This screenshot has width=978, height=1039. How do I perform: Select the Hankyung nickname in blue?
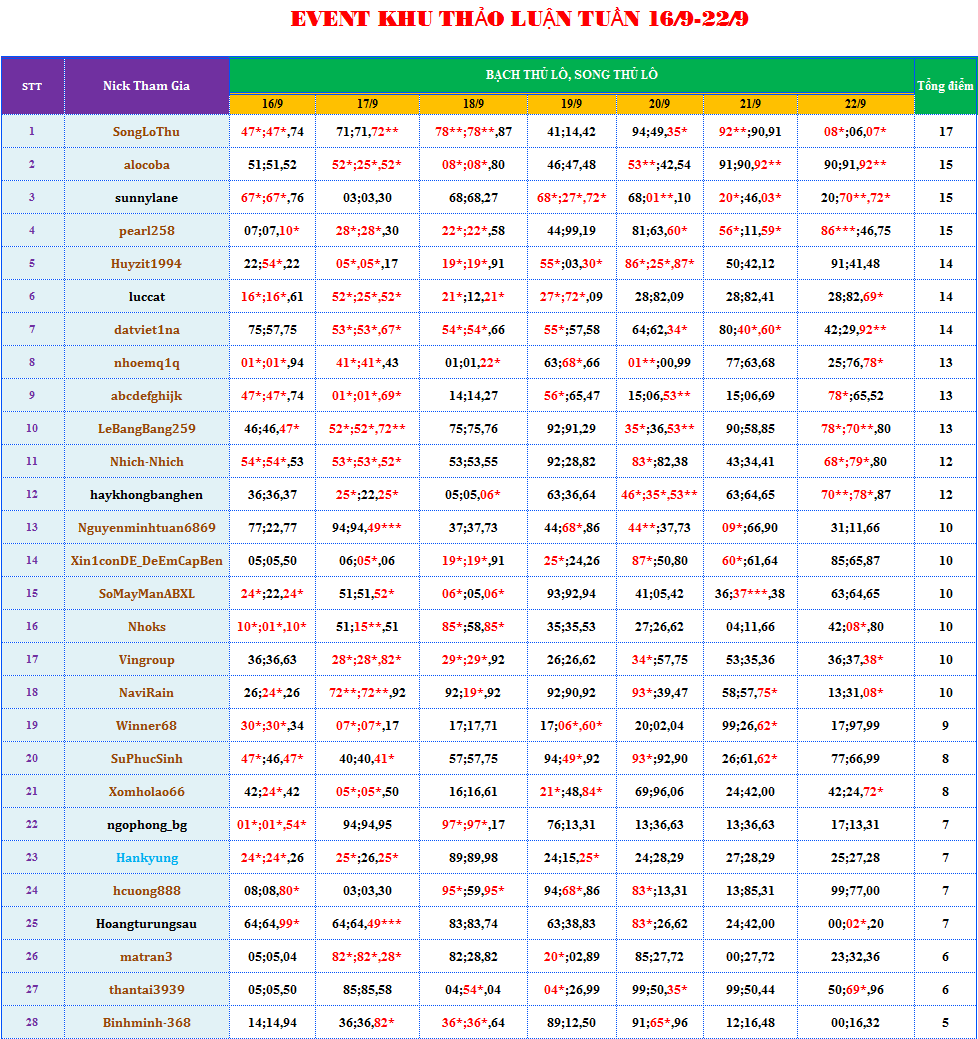click(x=146, y=857)
